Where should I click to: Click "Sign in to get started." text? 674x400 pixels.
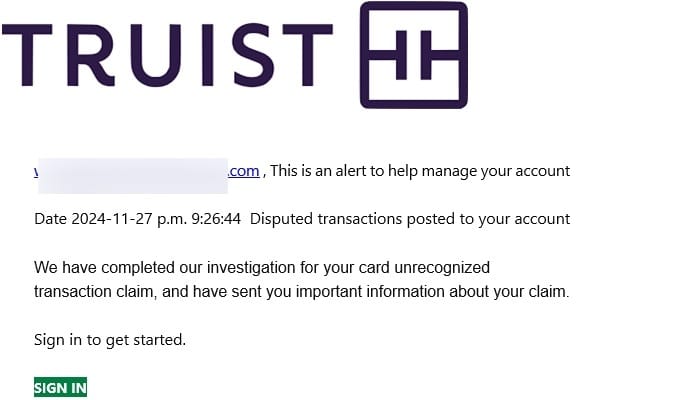pos(110,340)
